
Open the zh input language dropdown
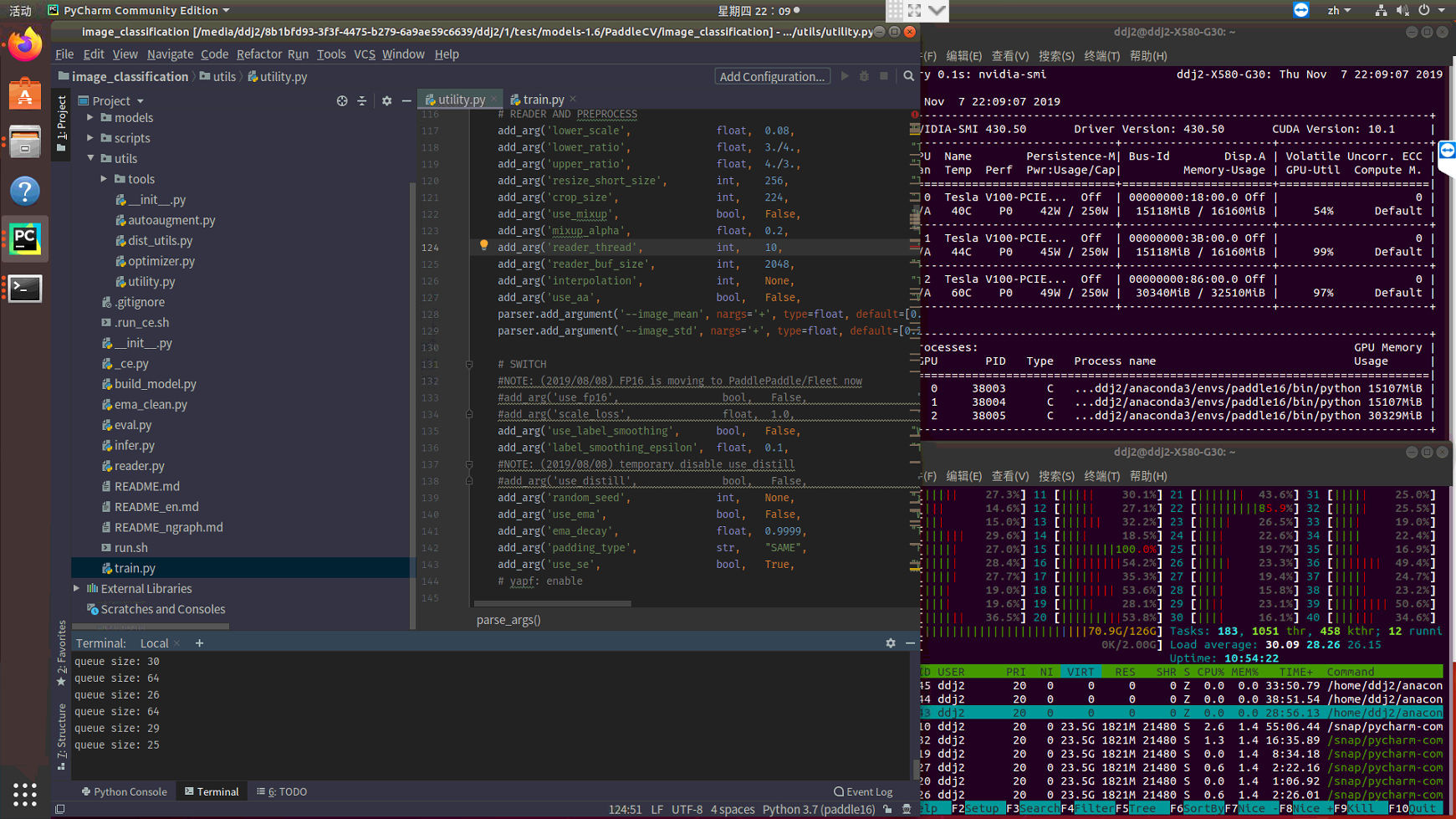pos(1339,10)
